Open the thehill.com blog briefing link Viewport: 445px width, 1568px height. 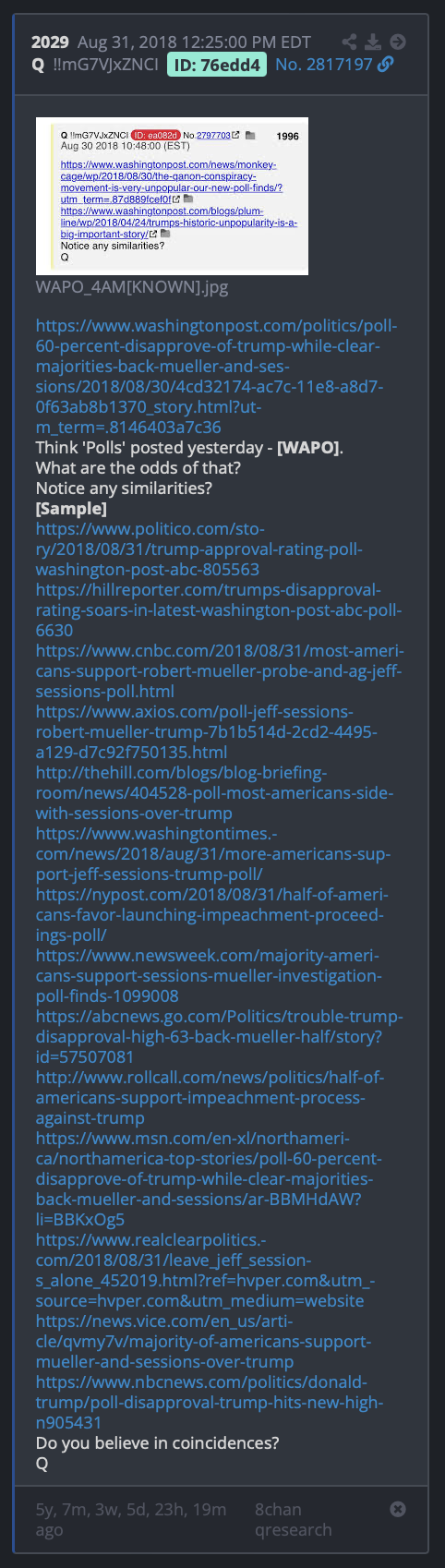(214, 793)
